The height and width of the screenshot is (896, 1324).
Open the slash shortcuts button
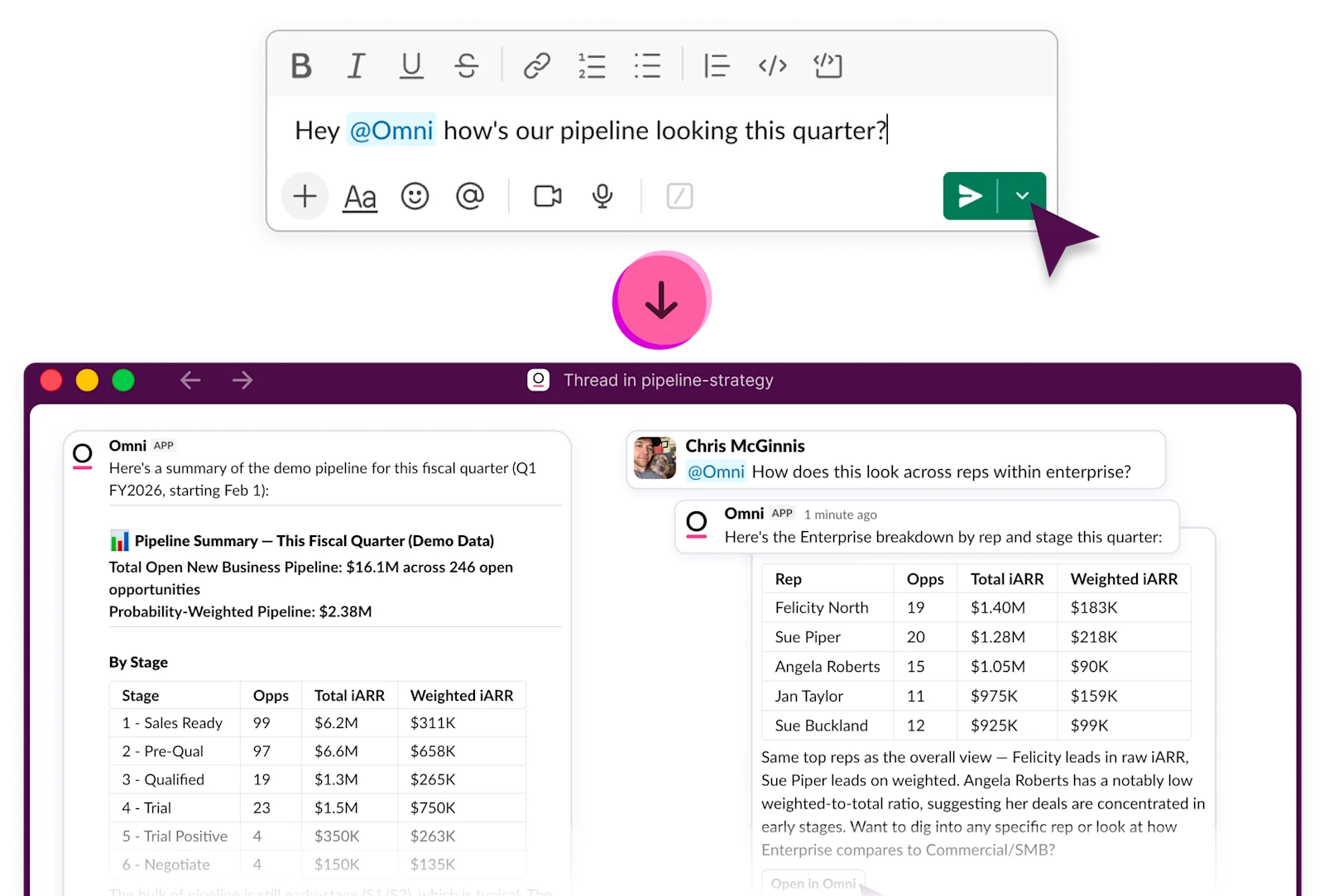(679, 196)
